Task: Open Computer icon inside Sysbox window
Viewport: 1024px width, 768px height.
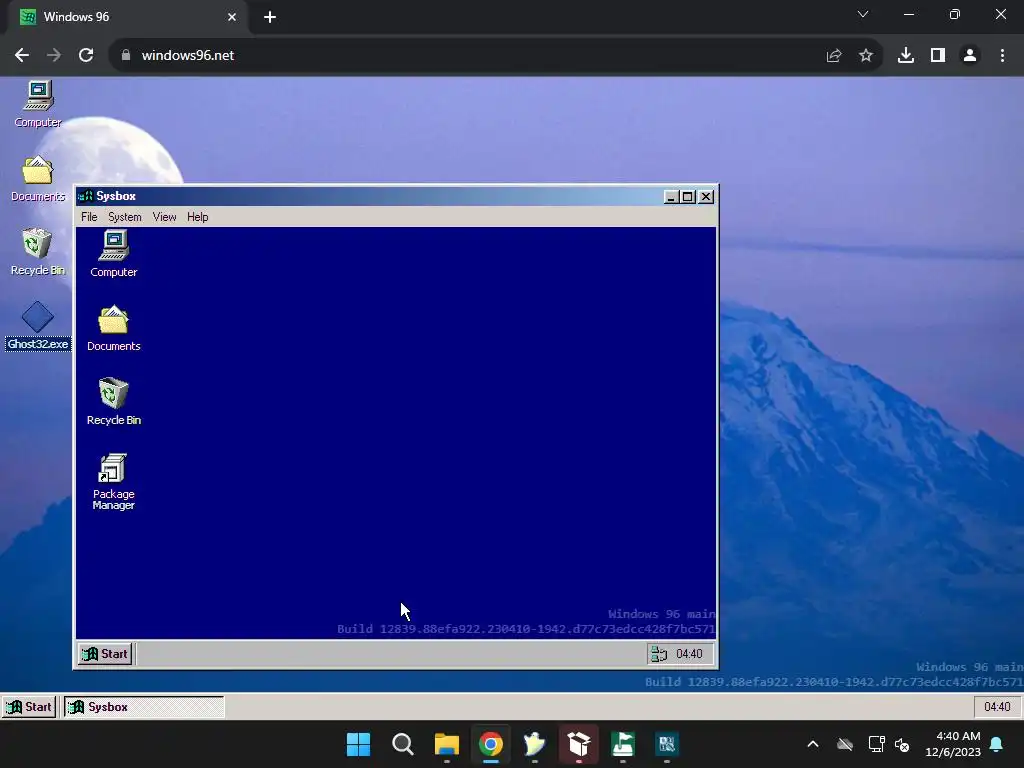Action: point(114,254)
